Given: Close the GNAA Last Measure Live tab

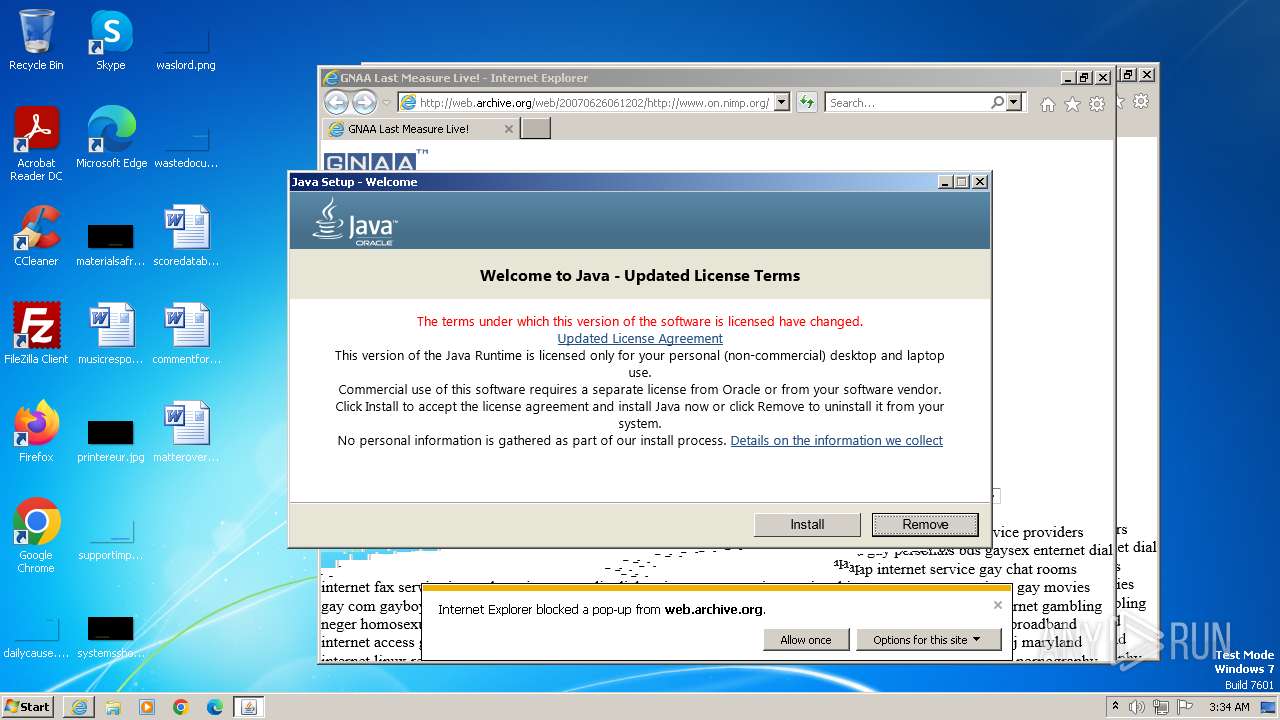Looking at the screenshot, I should (508, 129).
